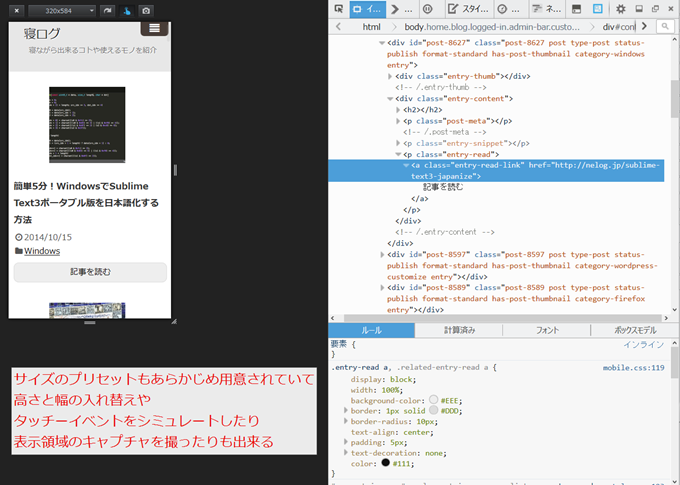Collapse the entry-read paragraph node
This screenshot has width=680, height=485.
[x=398, y=154]
